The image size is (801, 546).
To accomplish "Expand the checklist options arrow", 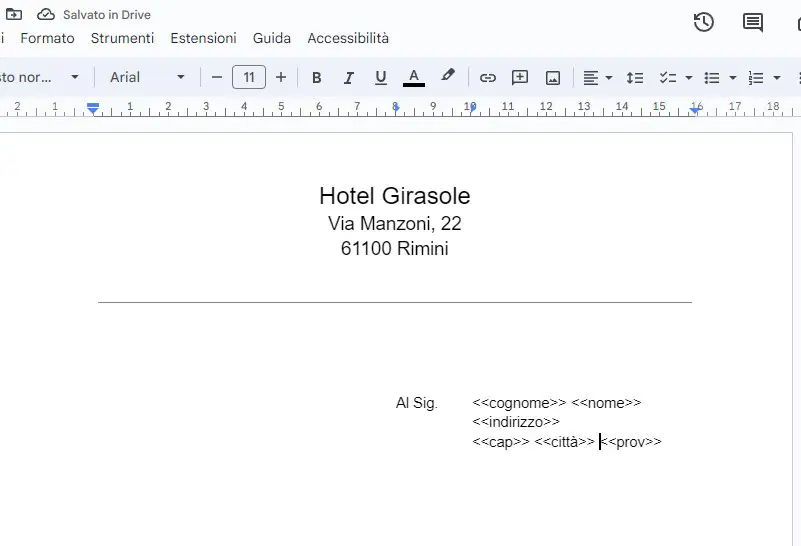I will 689,78.
